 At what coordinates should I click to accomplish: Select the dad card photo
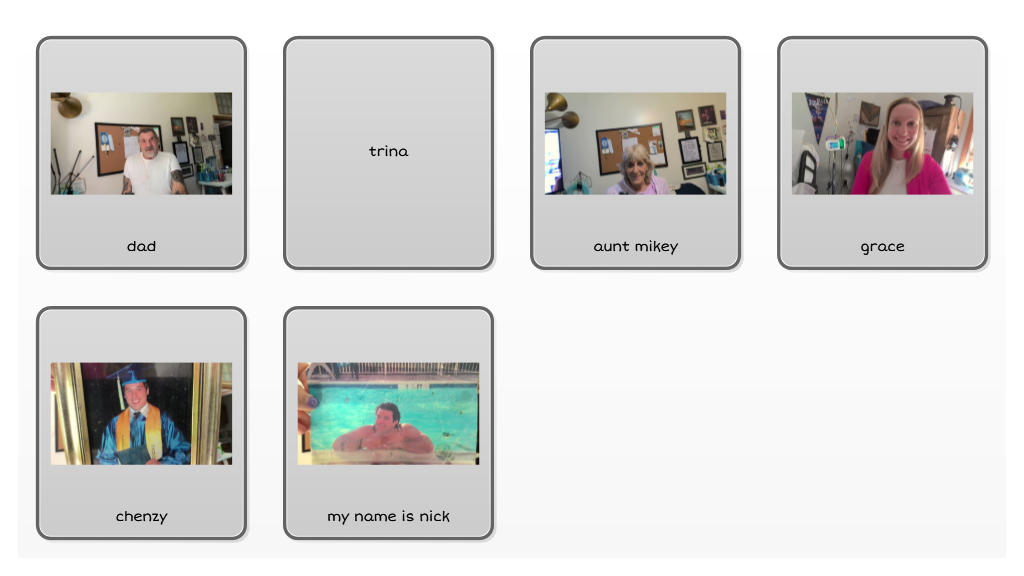tap(141, 143)
